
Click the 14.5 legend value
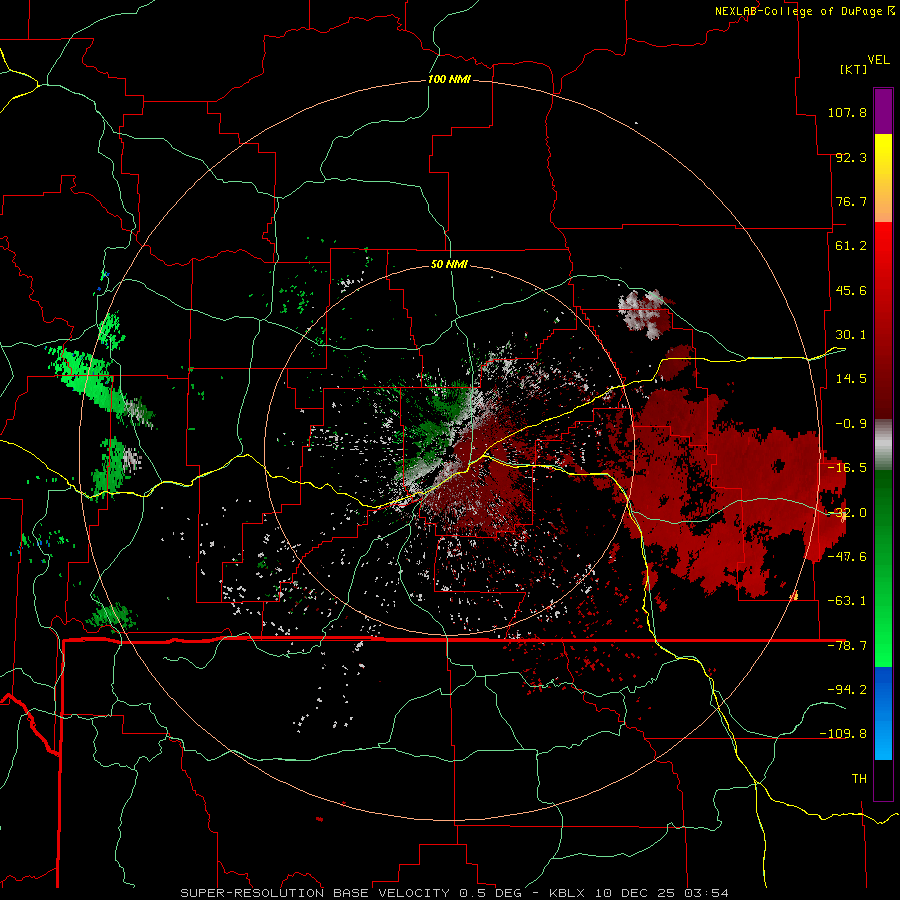tap(851, 379)
